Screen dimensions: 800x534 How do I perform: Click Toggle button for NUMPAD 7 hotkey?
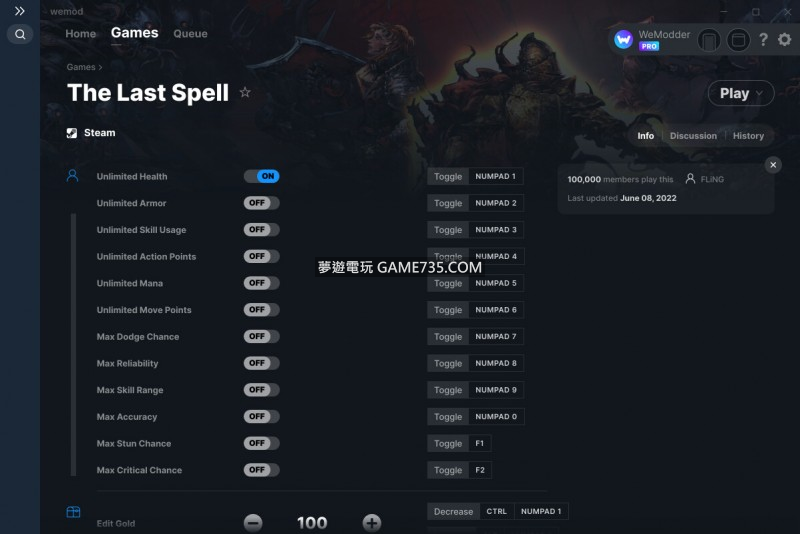(x=447, y=337)
